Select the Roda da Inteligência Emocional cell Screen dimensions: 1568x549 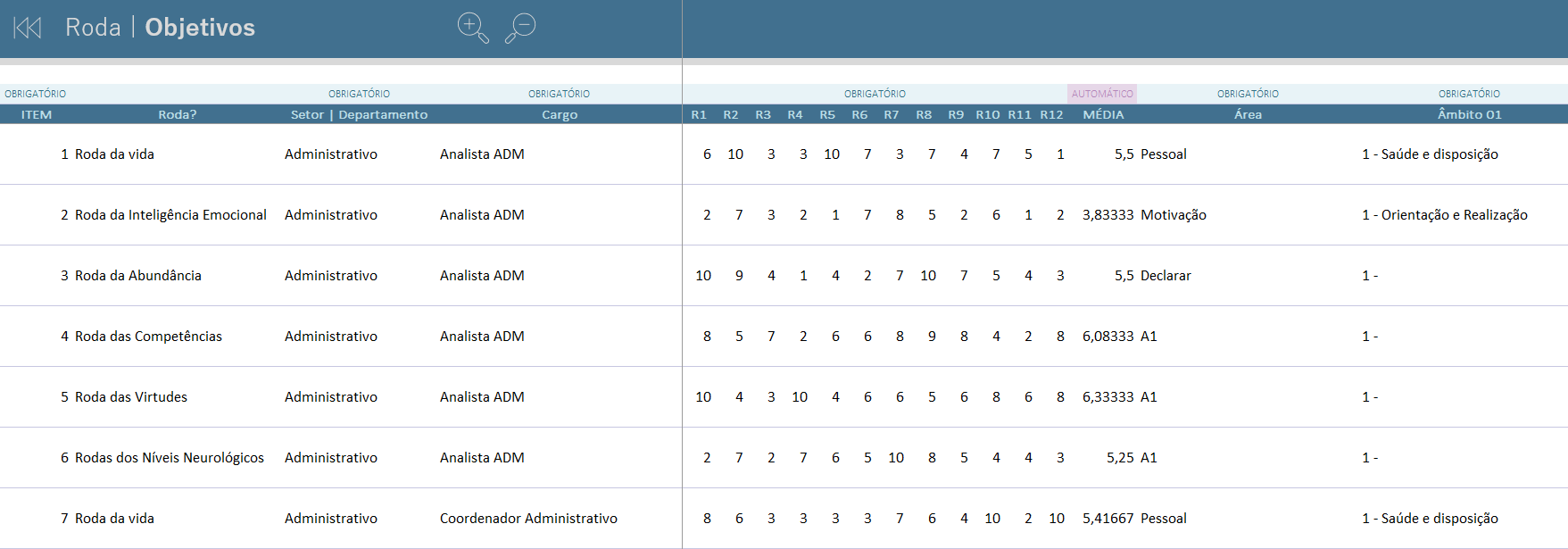pyautogui.click(x=170, y=215)
